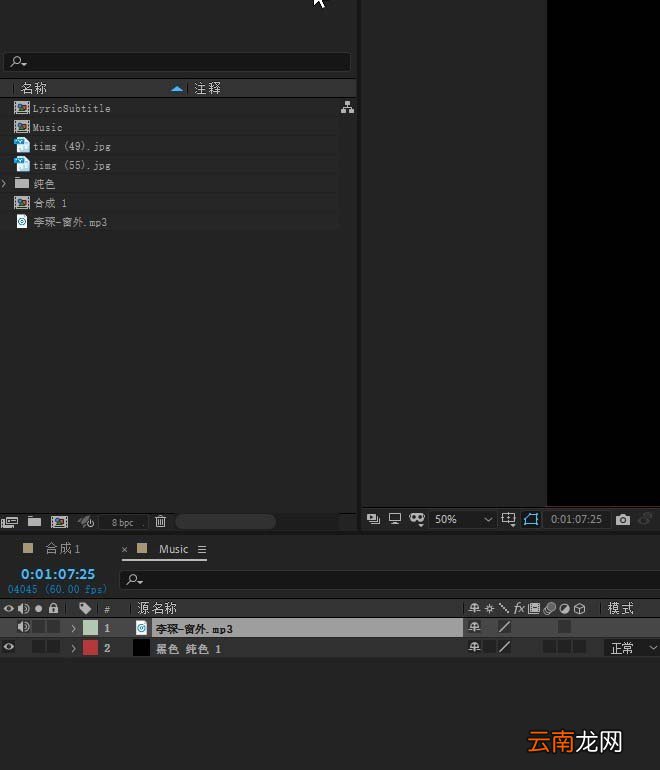The width and height of the screenshot is (660, 770).
Task: Delete selected project item with trash icon
Action: coord(160,522)
